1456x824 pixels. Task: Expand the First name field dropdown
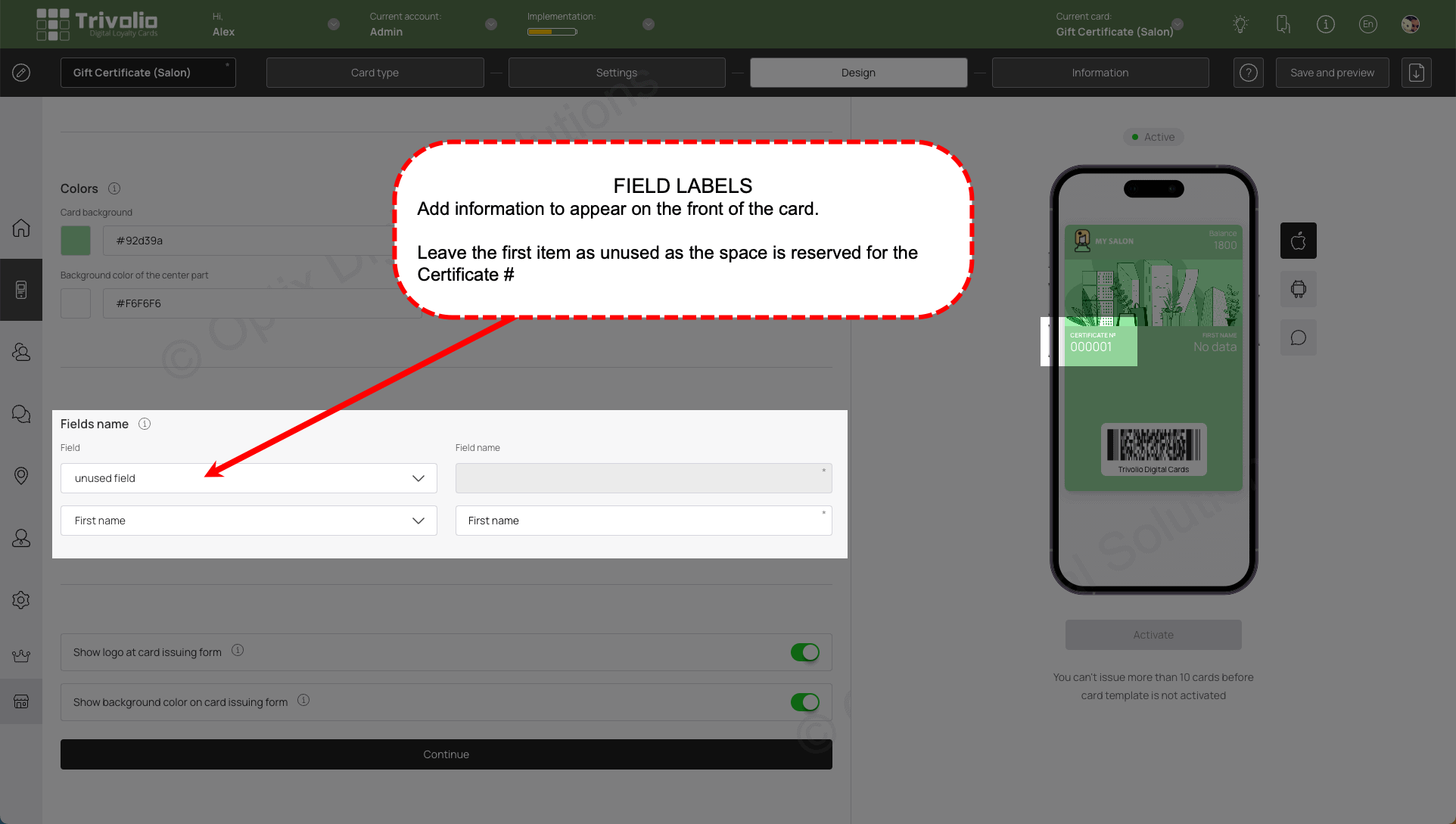(x=419, y=520)
